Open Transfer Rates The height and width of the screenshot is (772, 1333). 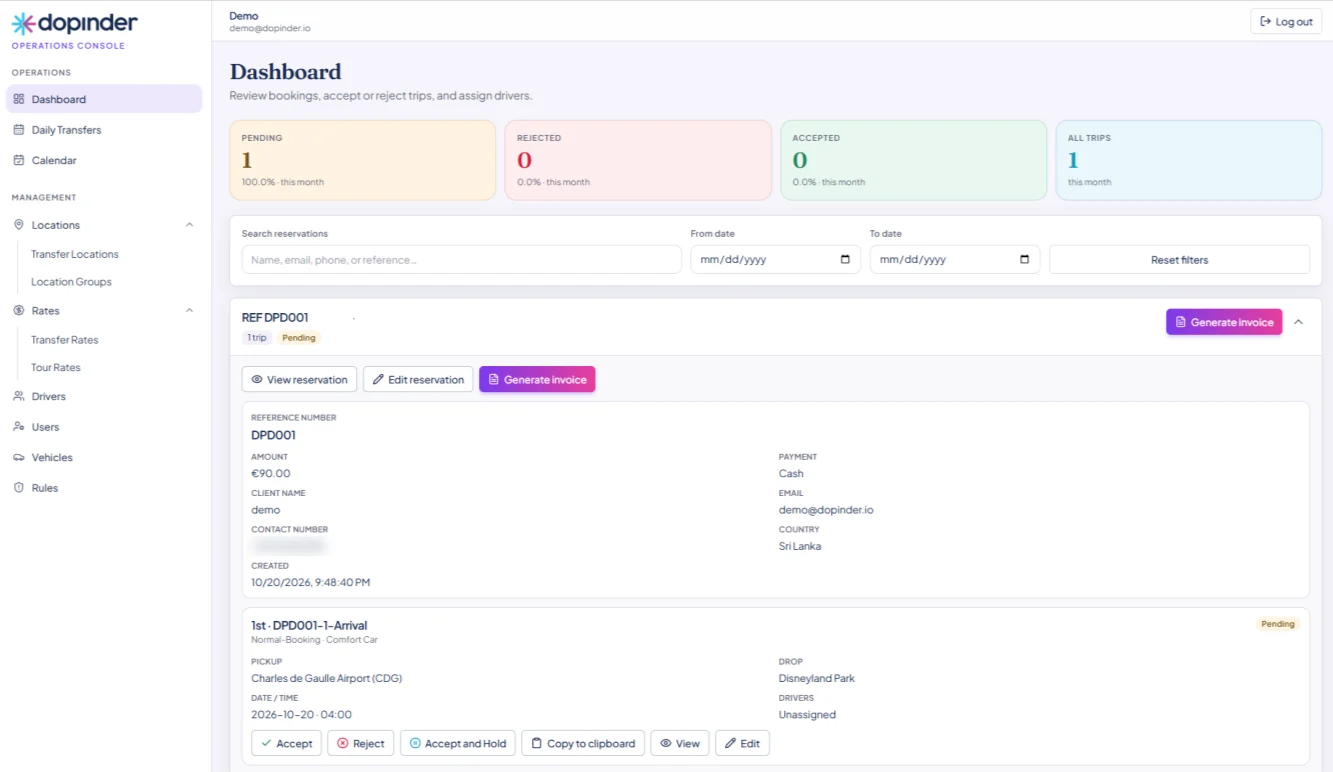pos(65,340)
